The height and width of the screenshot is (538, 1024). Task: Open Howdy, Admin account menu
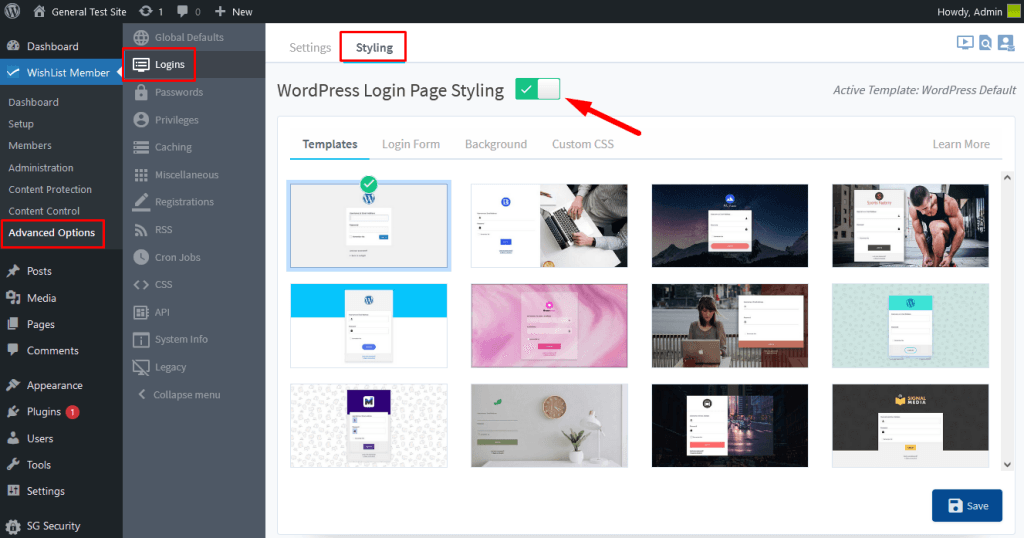978,12
